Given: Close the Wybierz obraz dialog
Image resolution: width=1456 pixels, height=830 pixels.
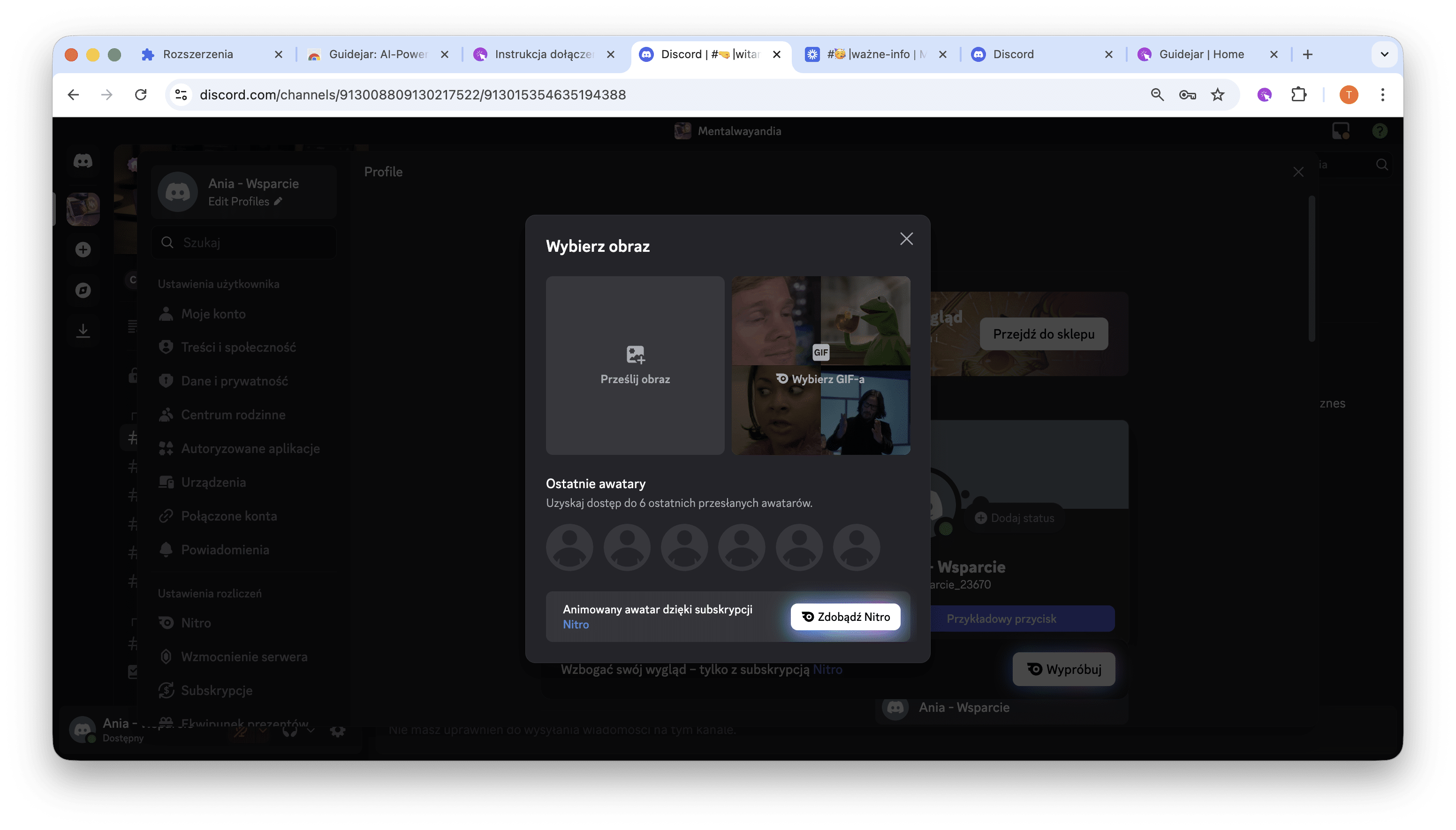Looking at the screenshot, I should (906, 239).
